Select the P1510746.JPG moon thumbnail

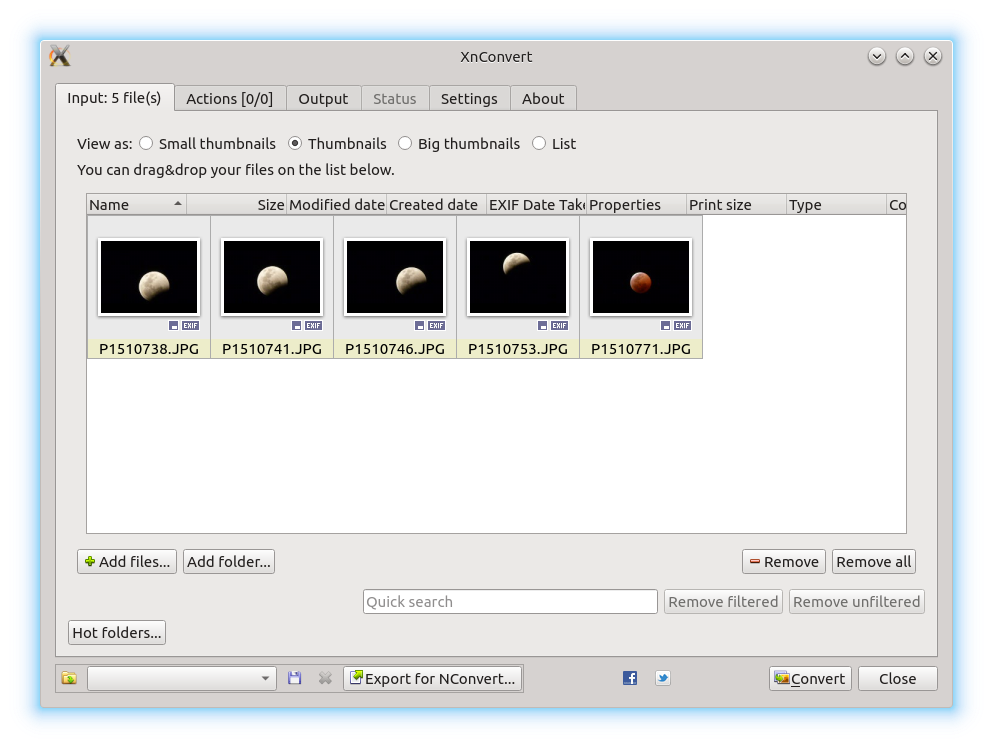[395, 277]
